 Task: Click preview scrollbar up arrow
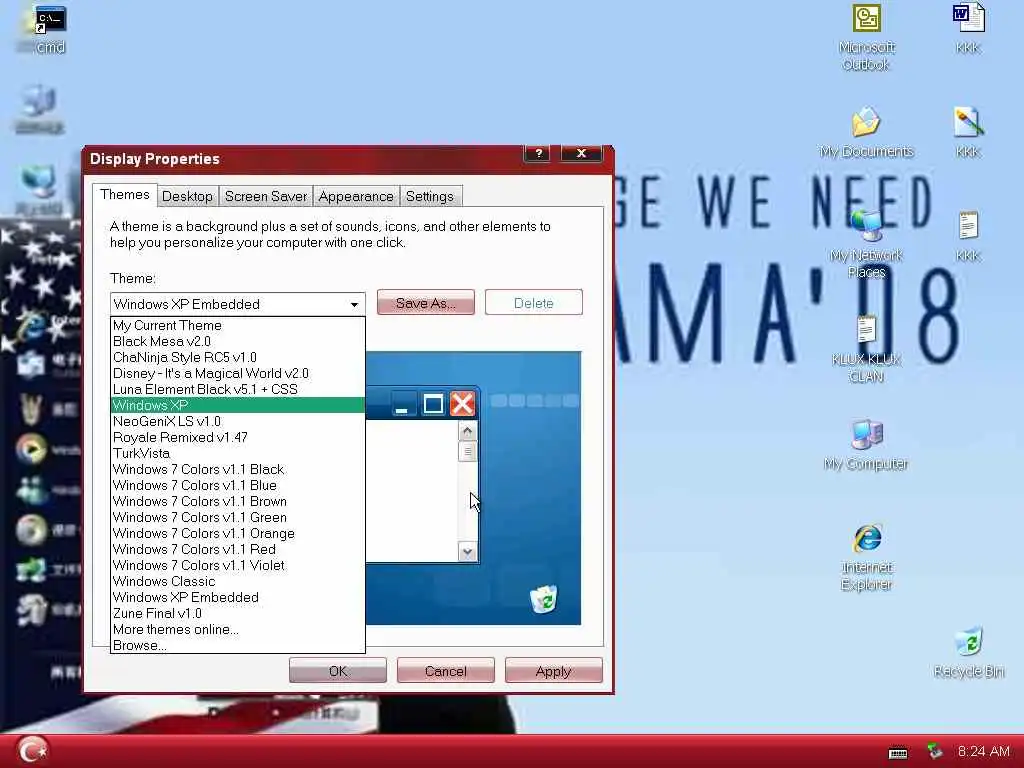[x=467, y=431]
